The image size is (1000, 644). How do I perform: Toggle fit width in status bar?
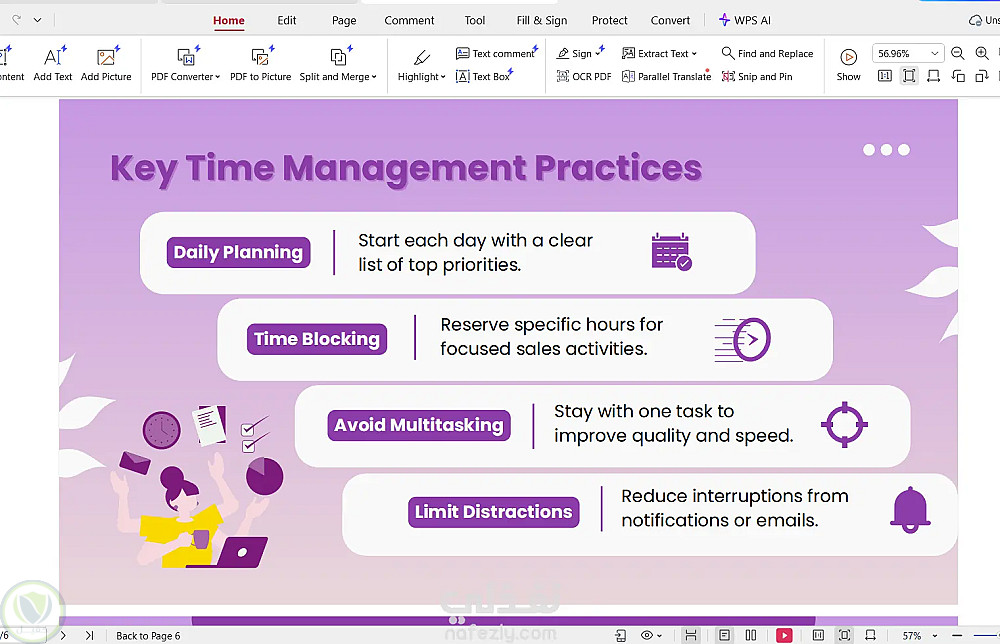871,635
